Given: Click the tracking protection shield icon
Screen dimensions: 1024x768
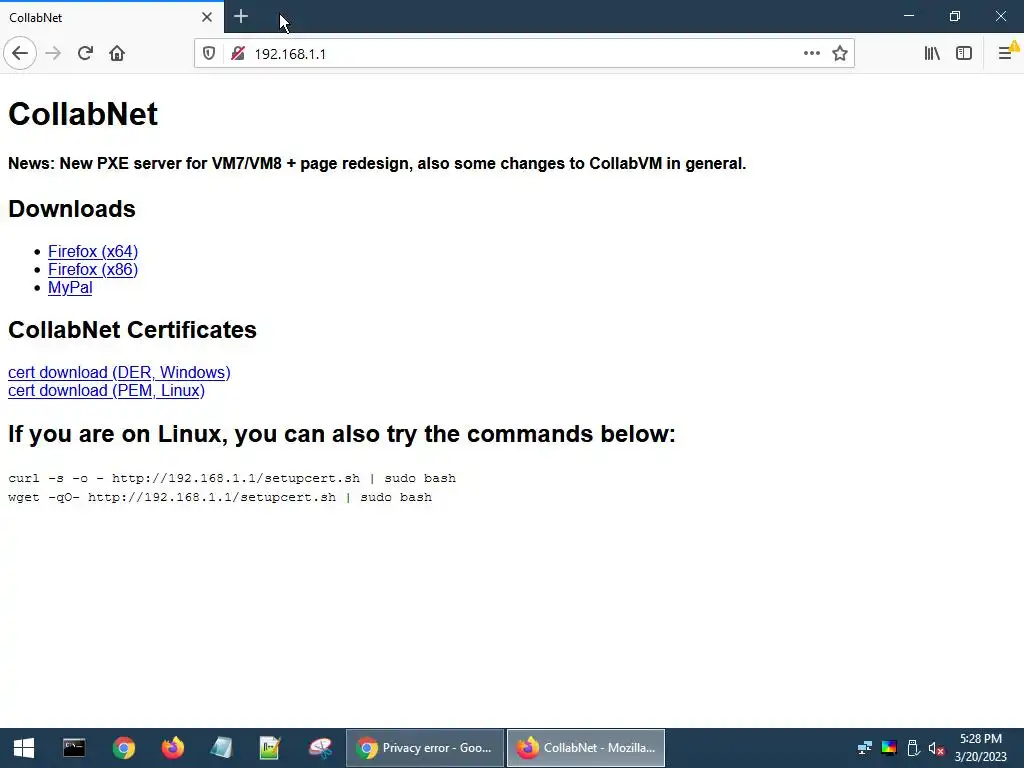Looking at the screenshot, I should tap(209, 54).
